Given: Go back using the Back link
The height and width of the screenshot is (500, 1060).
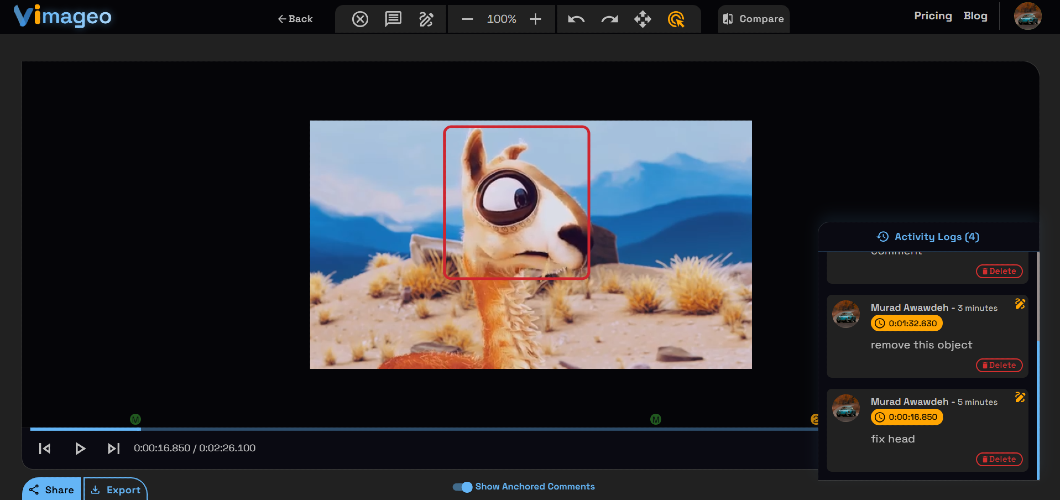Looking at the screenshot, I should pyautogui.click(x=295, y=19).
